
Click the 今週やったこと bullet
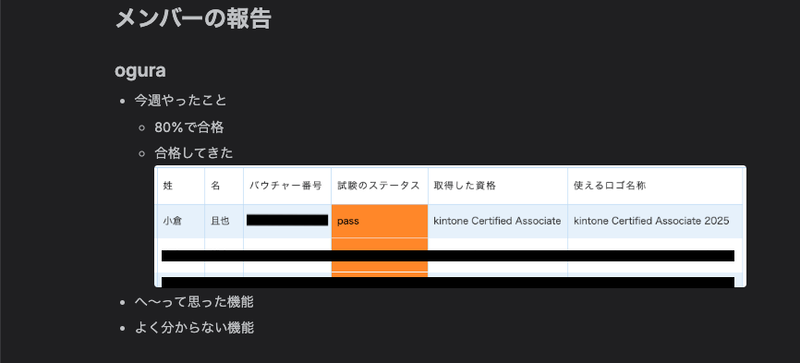[x=180, y=100]
